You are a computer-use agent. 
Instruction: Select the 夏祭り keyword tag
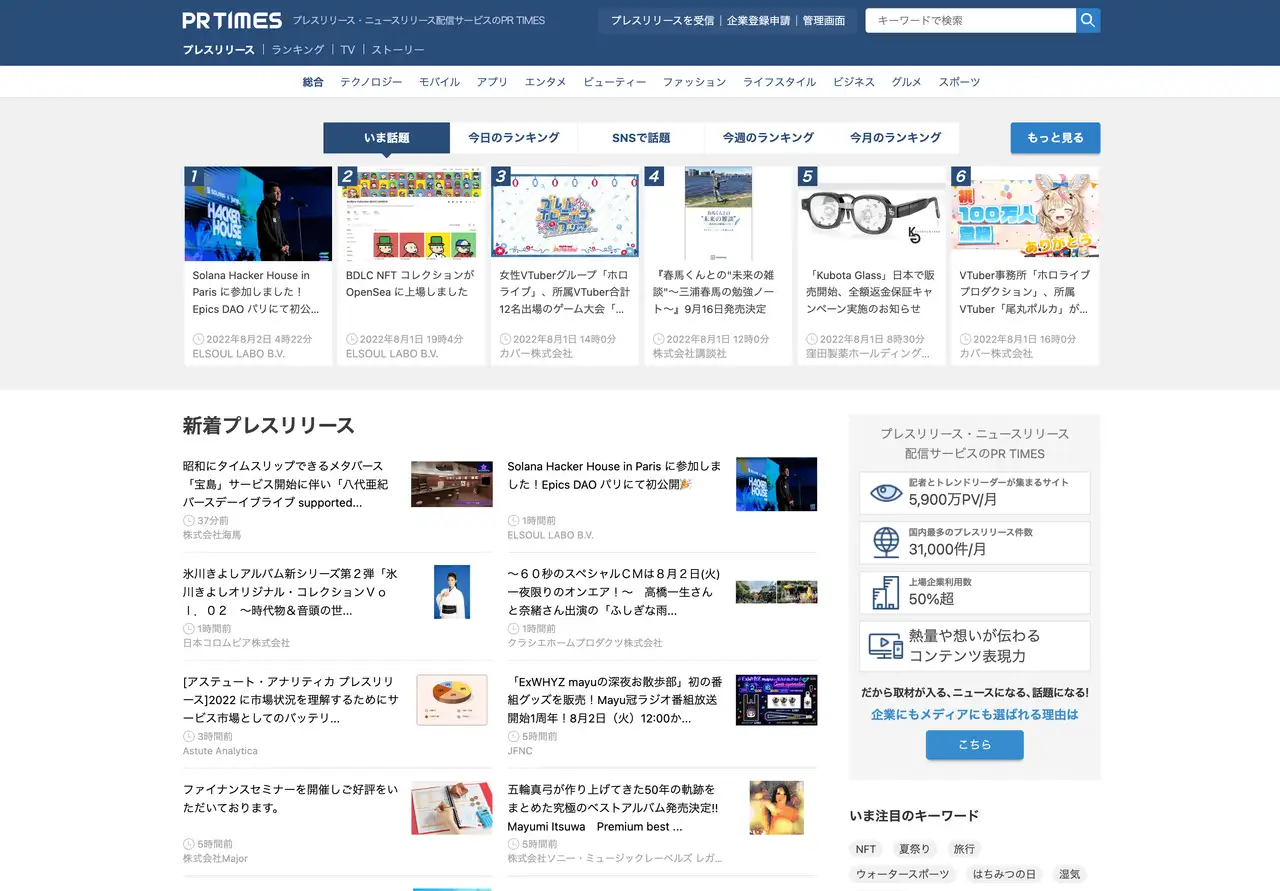[914, 849]
